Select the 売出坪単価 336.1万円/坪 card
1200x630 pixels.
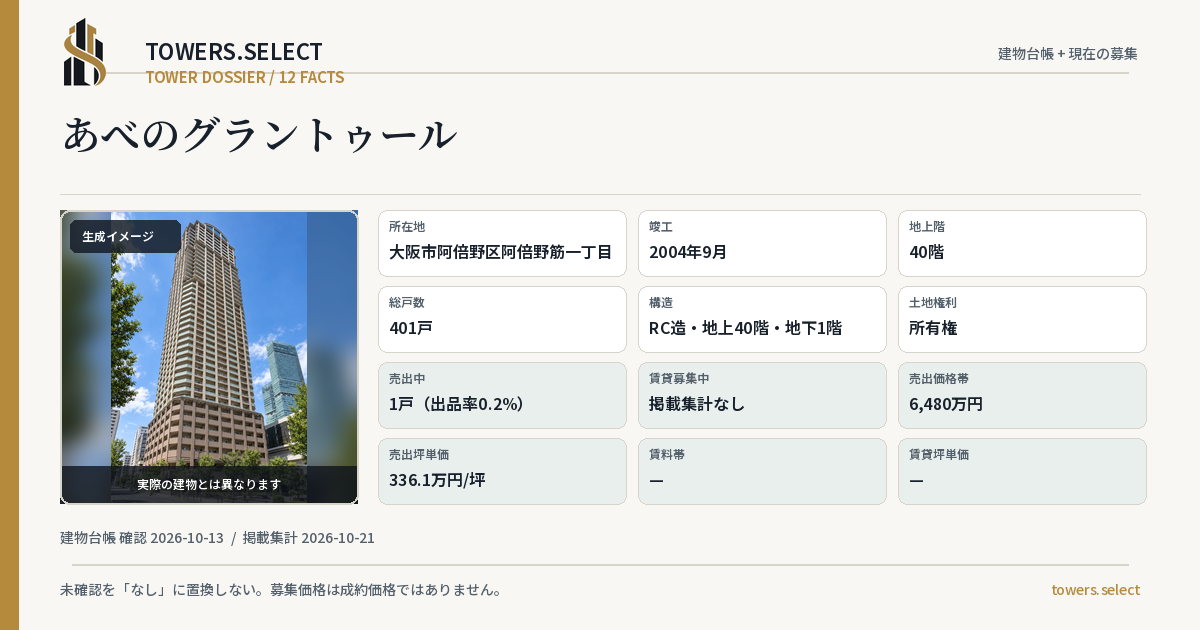click(x=502, y=471)
